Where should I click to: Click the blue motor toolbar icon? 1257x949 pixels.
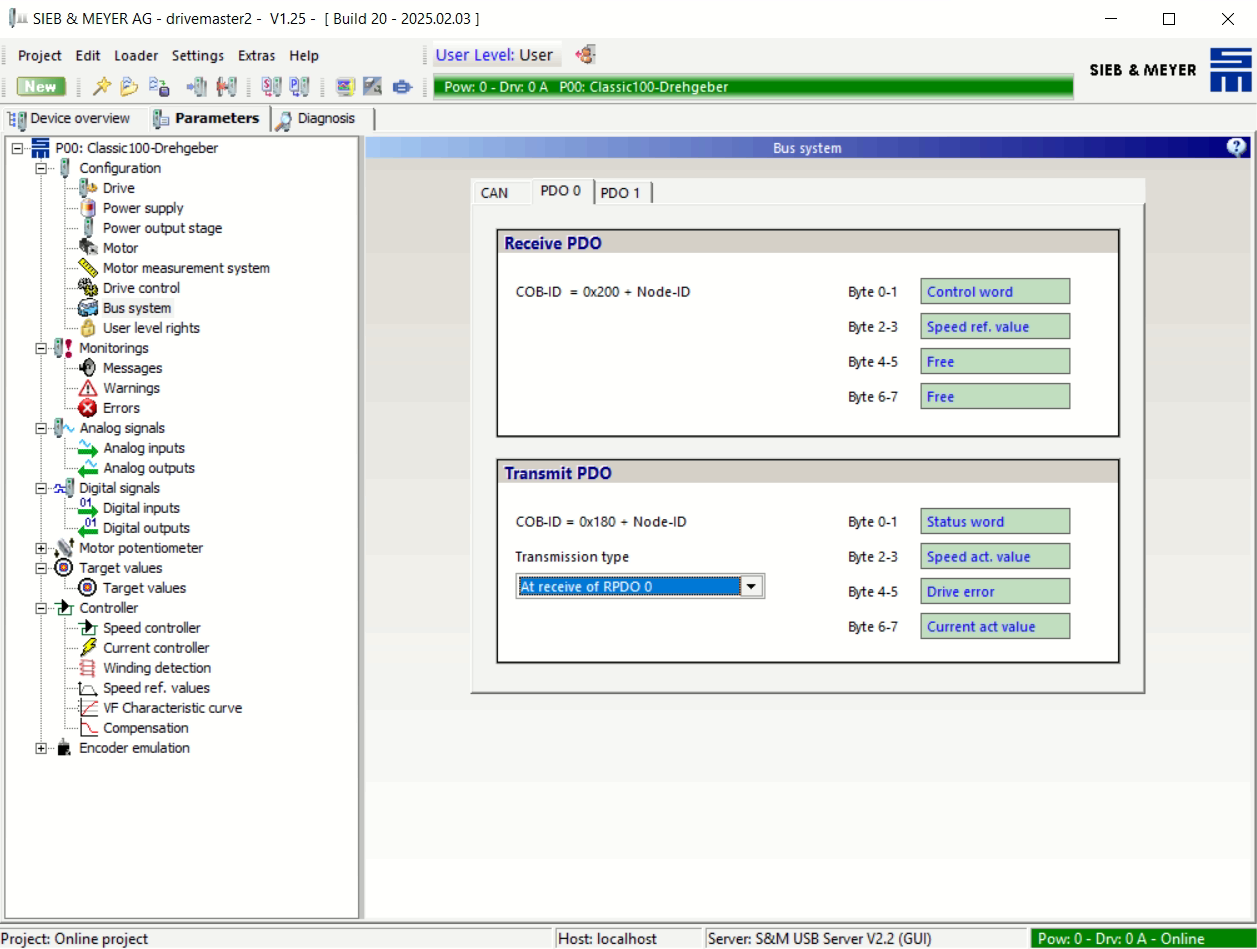402,87
